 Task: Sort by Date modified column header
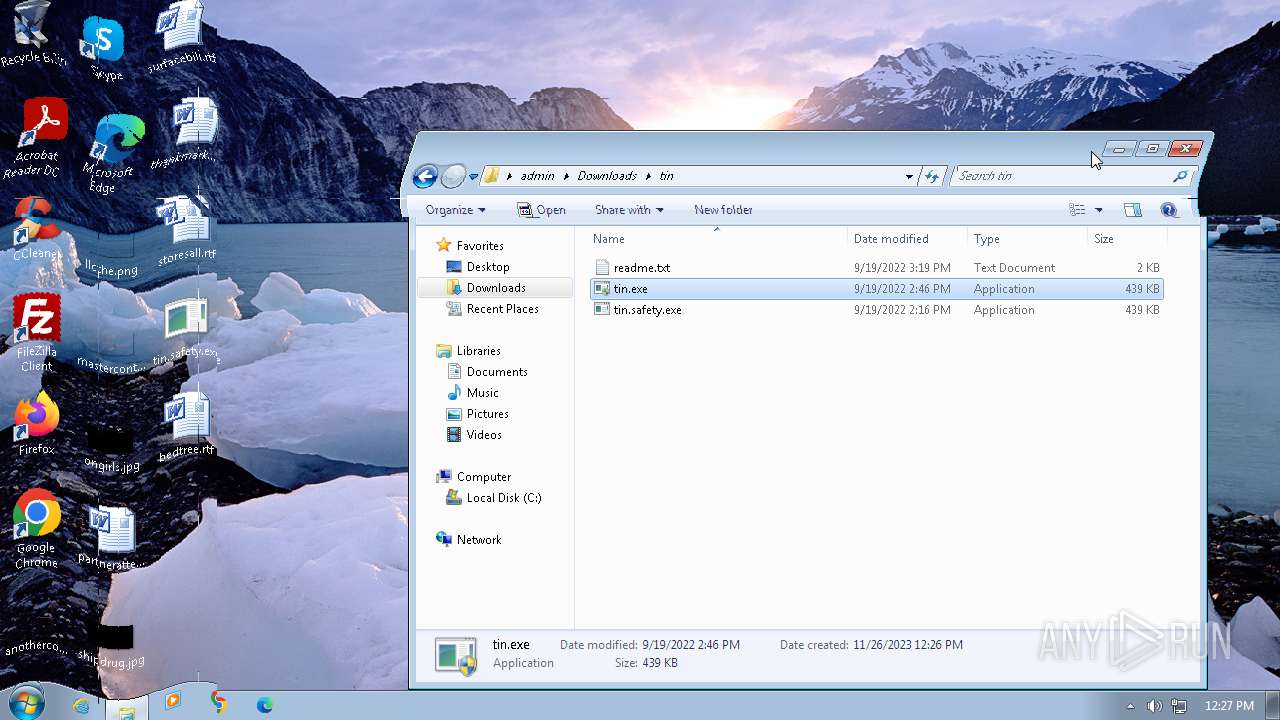click(907, 239)
